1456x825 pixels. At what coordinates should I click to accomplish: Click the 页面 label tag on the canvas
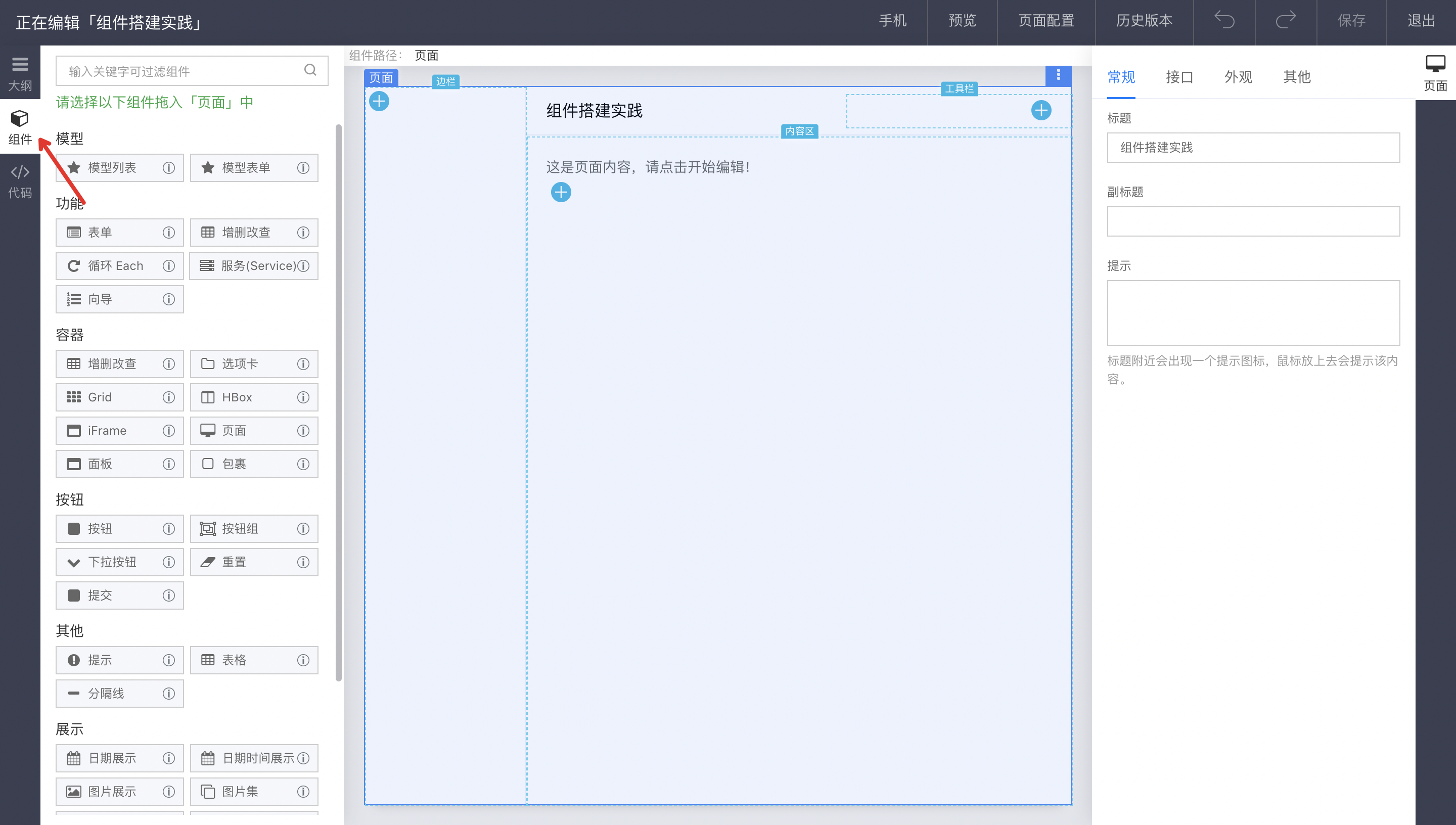tap(381, 78)
